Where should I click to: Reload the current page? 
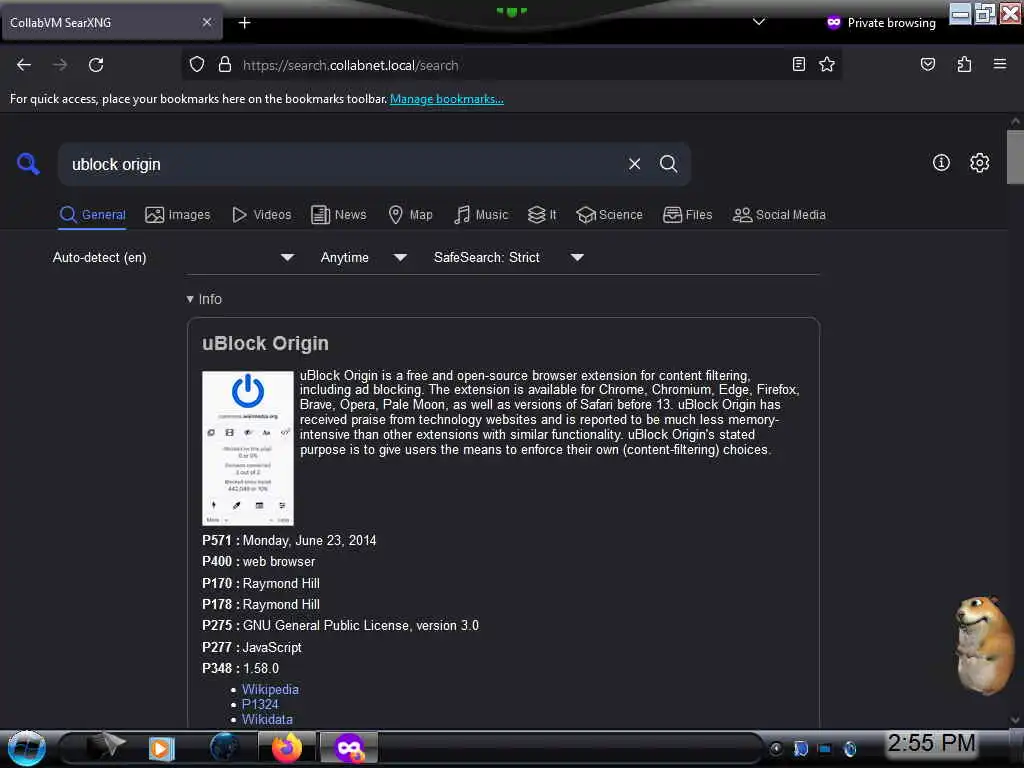(x=96, y=65)
